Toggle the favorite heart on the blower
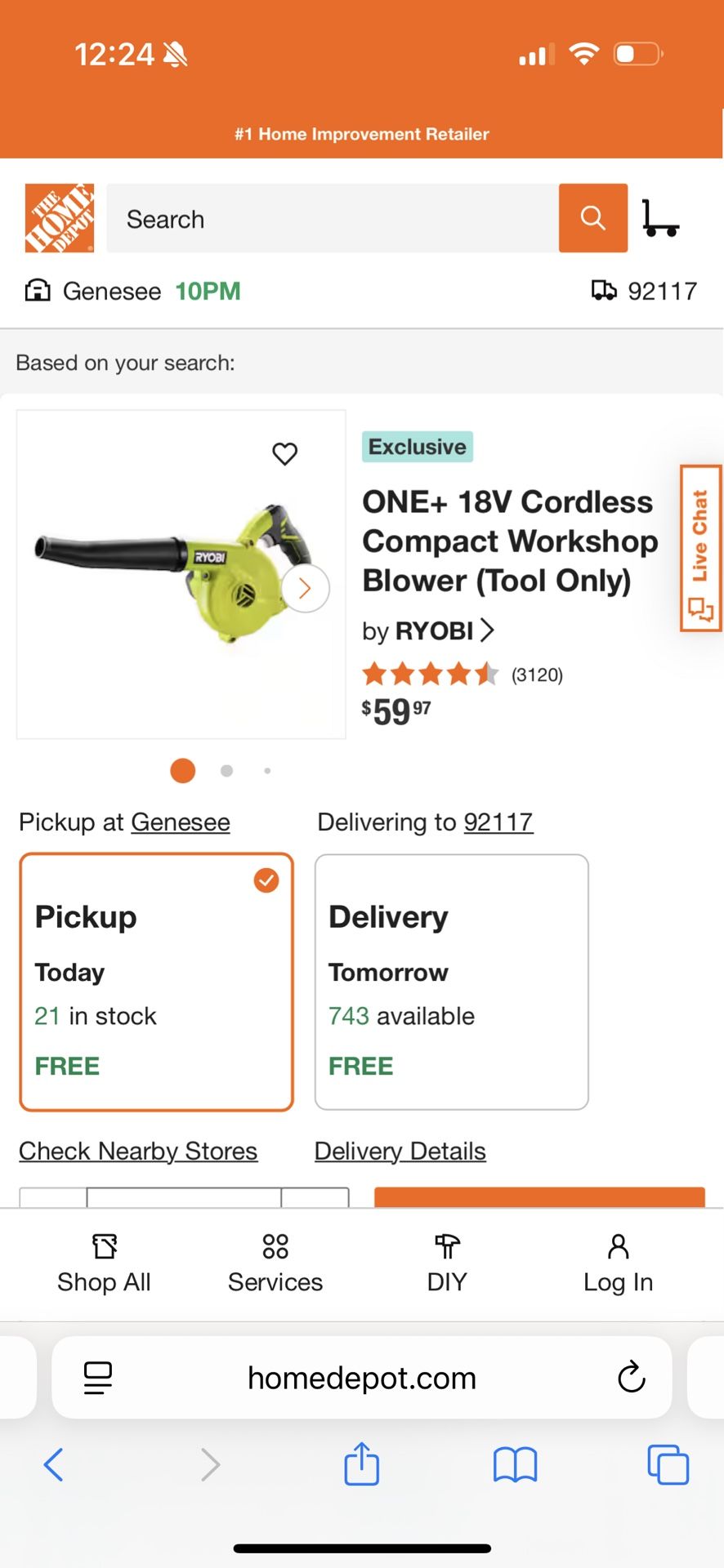This screenshot has width=724, height=1568. (x=284, y=454)
